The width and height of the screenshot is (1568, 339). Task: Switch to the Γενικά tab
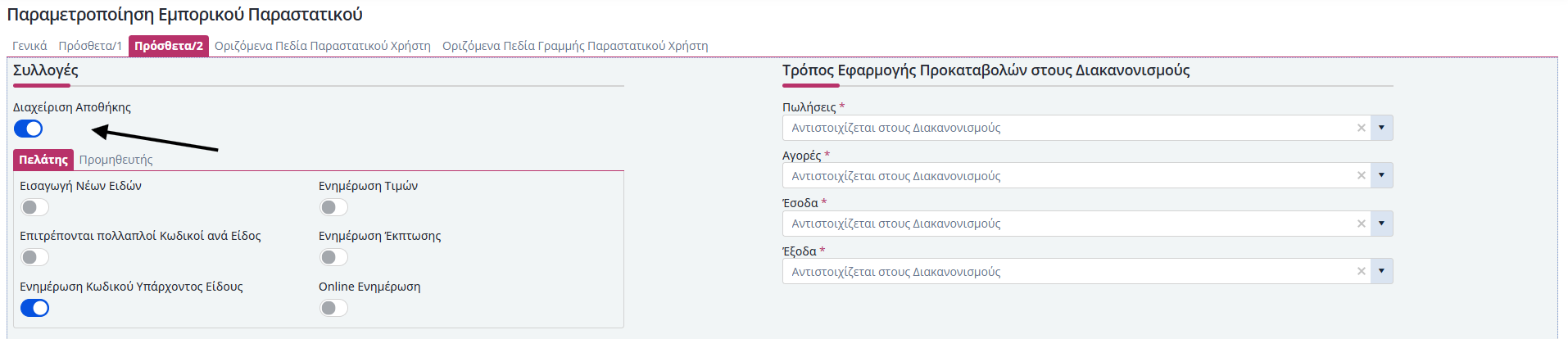pyautogui.click(x=29, y=46)
